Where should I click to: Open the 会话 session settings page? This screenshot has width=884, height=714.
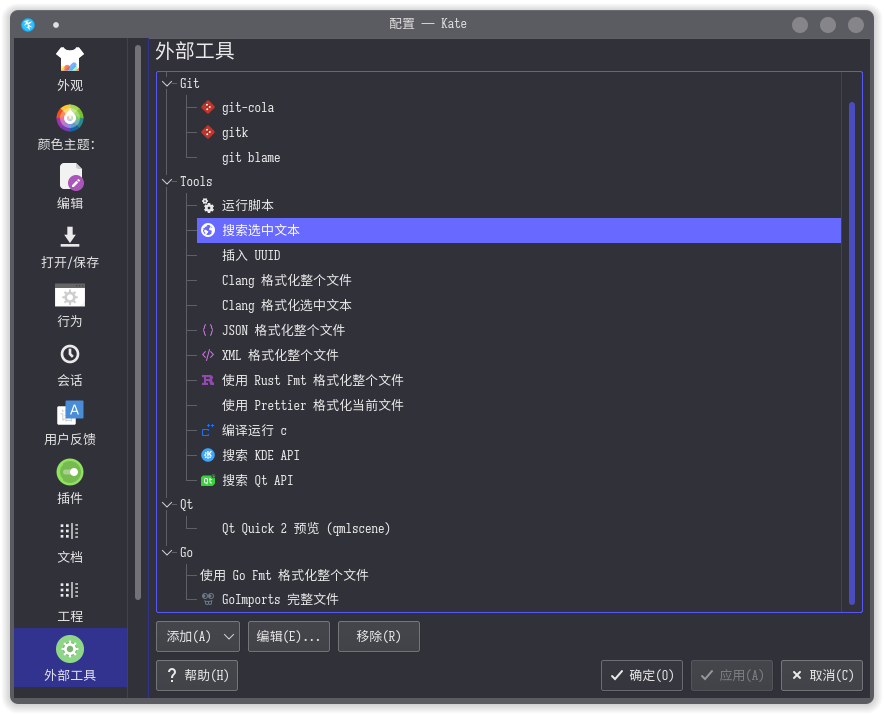coord(70,365)
